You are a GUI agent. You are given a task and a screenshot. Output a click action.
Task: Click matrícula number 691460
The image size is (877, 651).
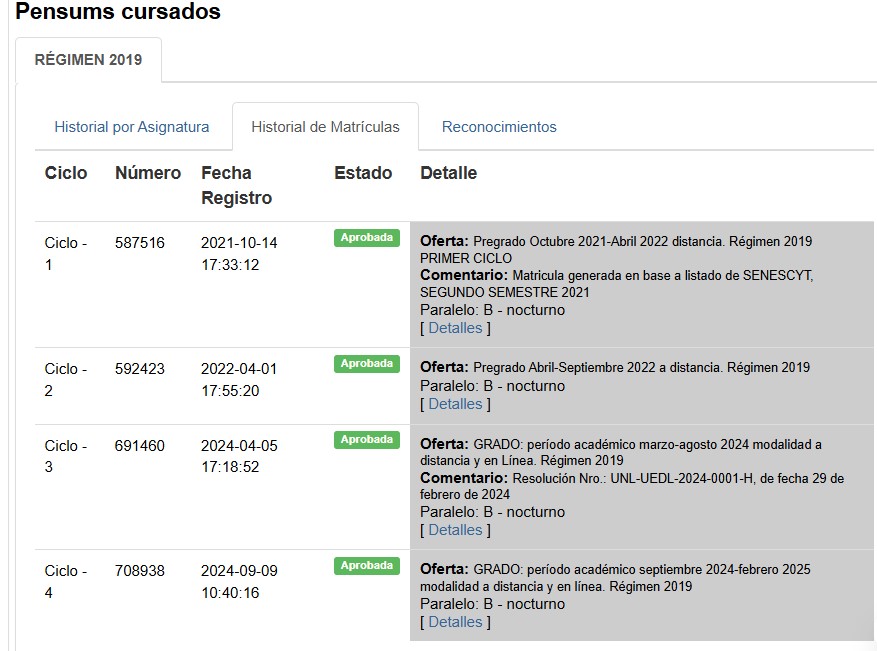coord(140,446)
